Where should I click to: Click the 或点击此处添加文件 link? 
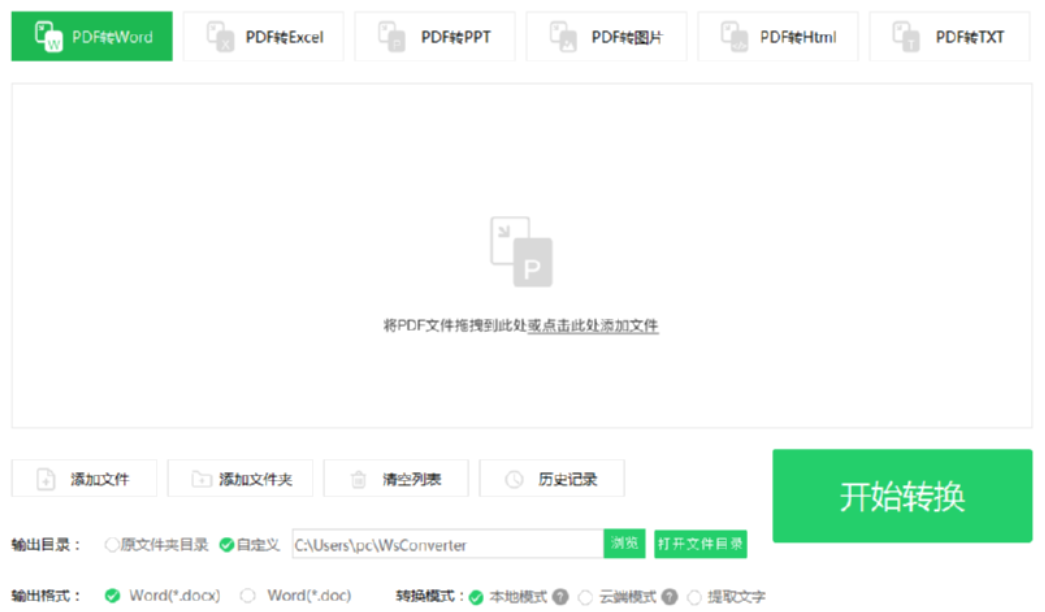[x=593, y=326]
